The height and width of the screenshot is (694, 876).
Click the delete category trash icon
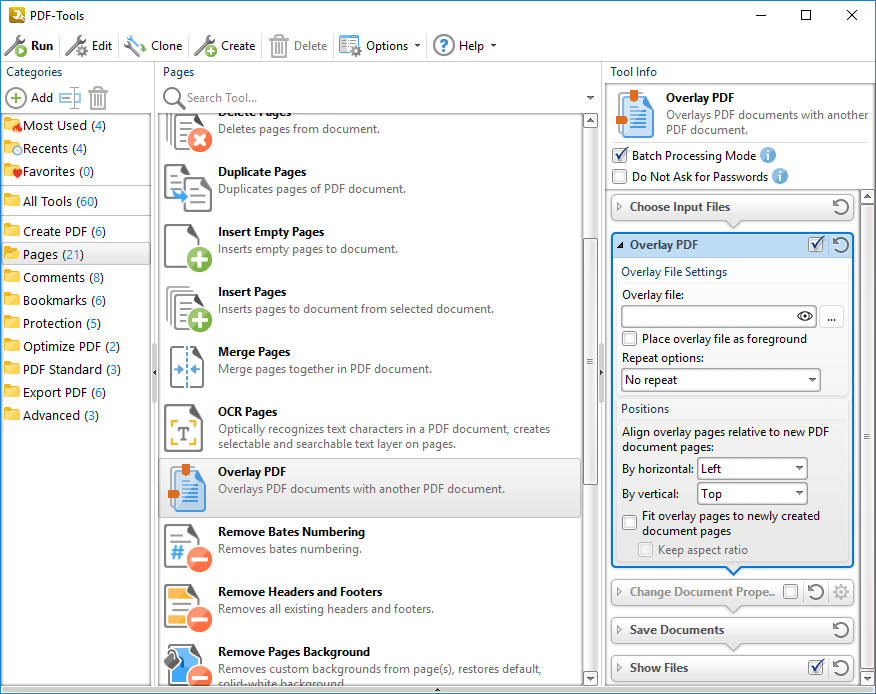[98, 98]
